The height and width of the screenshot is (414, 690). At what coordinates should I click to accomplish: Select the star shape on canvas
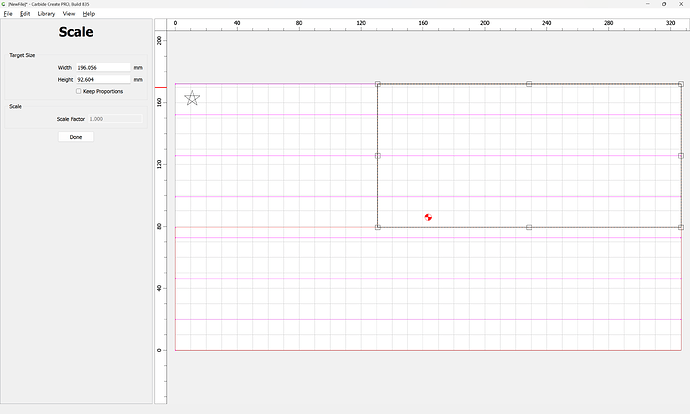[x=192, y=98]
